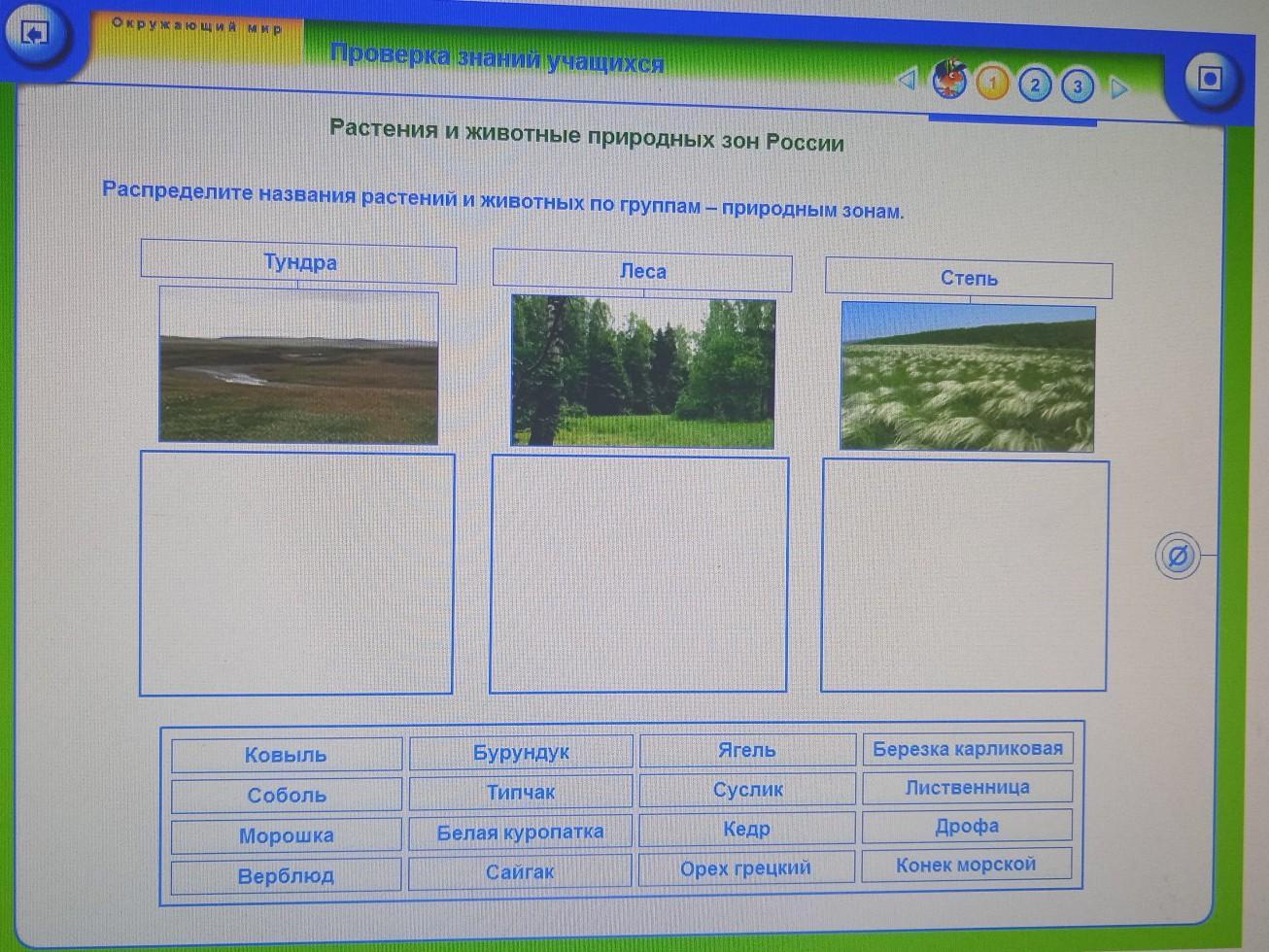Click the parrot mascot icon

coord(949,79)
